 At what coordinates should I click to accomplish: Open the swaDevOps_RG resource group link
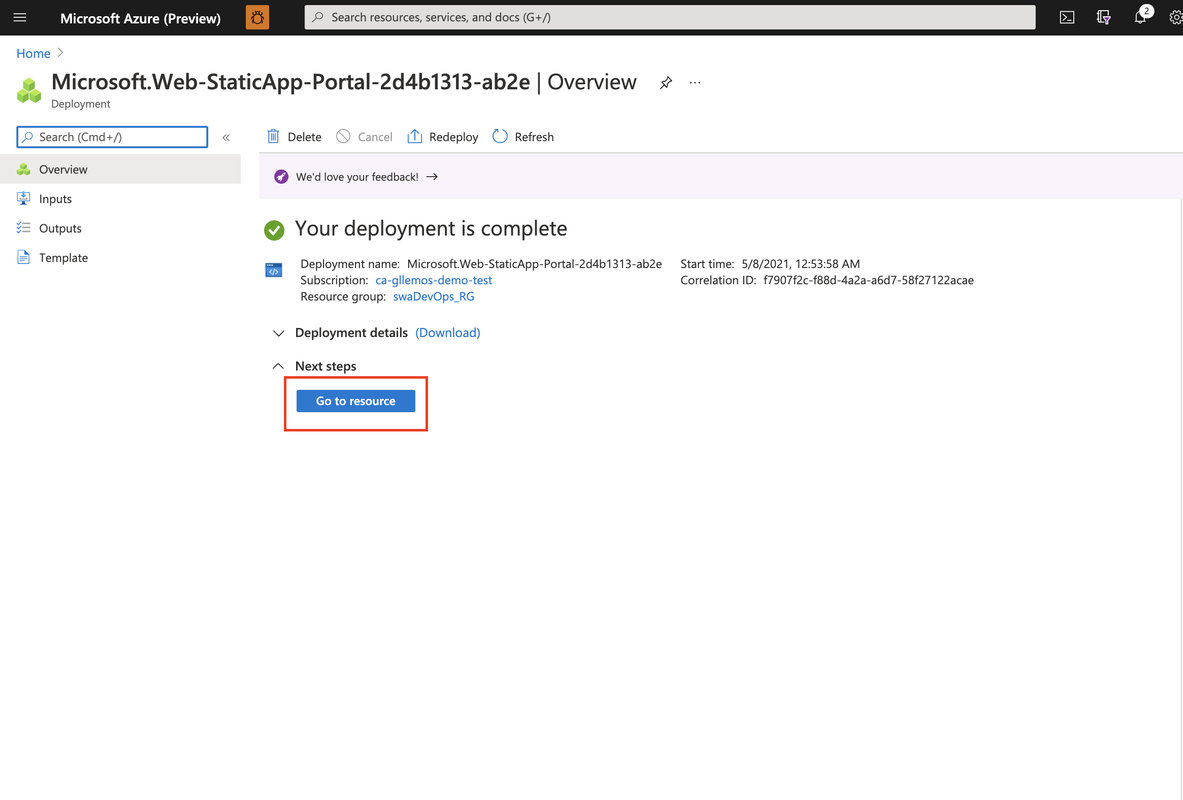click(434, 297)
